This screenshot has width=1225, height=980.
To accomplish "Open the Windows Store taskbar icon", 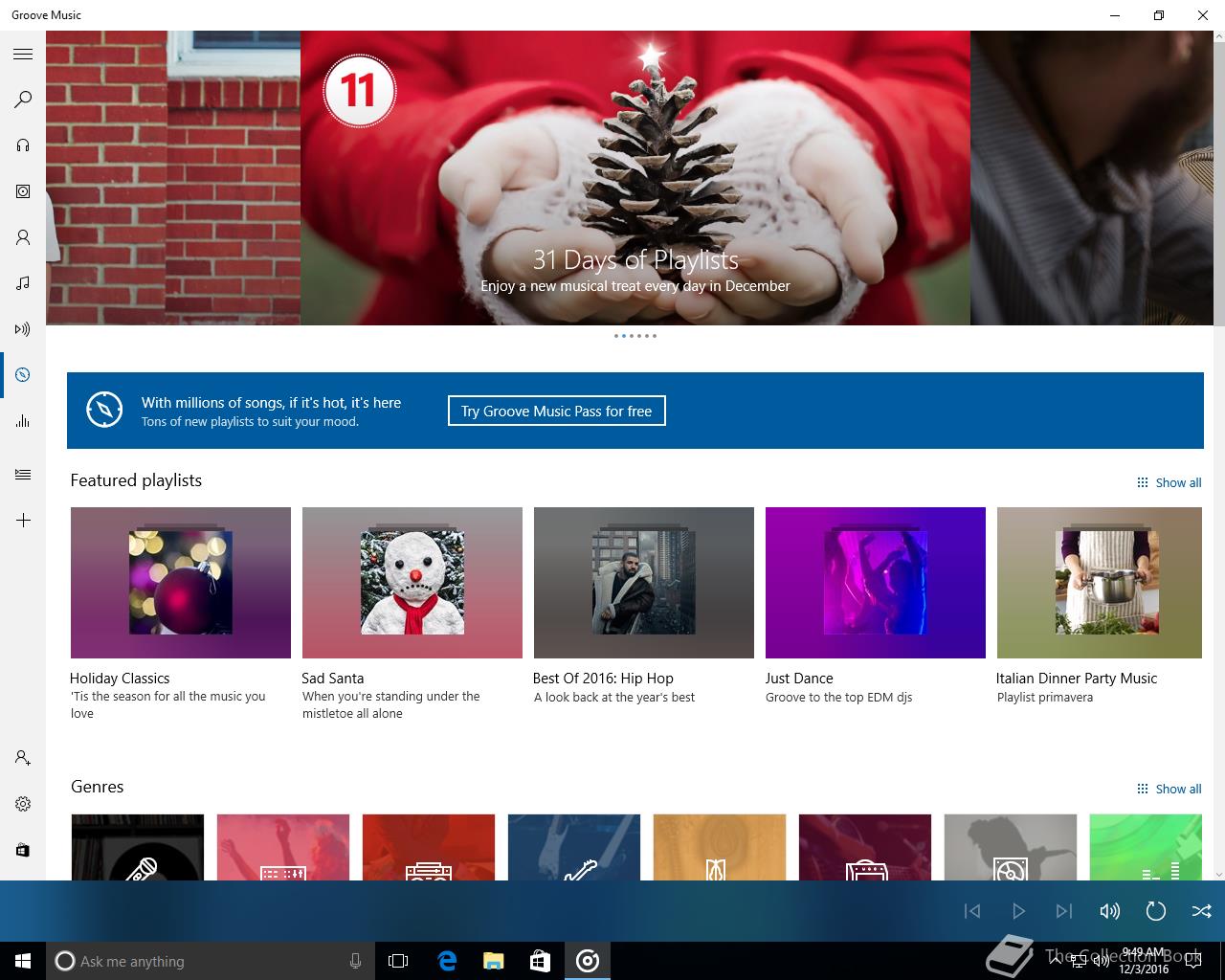I will click(x=540, y=961).
